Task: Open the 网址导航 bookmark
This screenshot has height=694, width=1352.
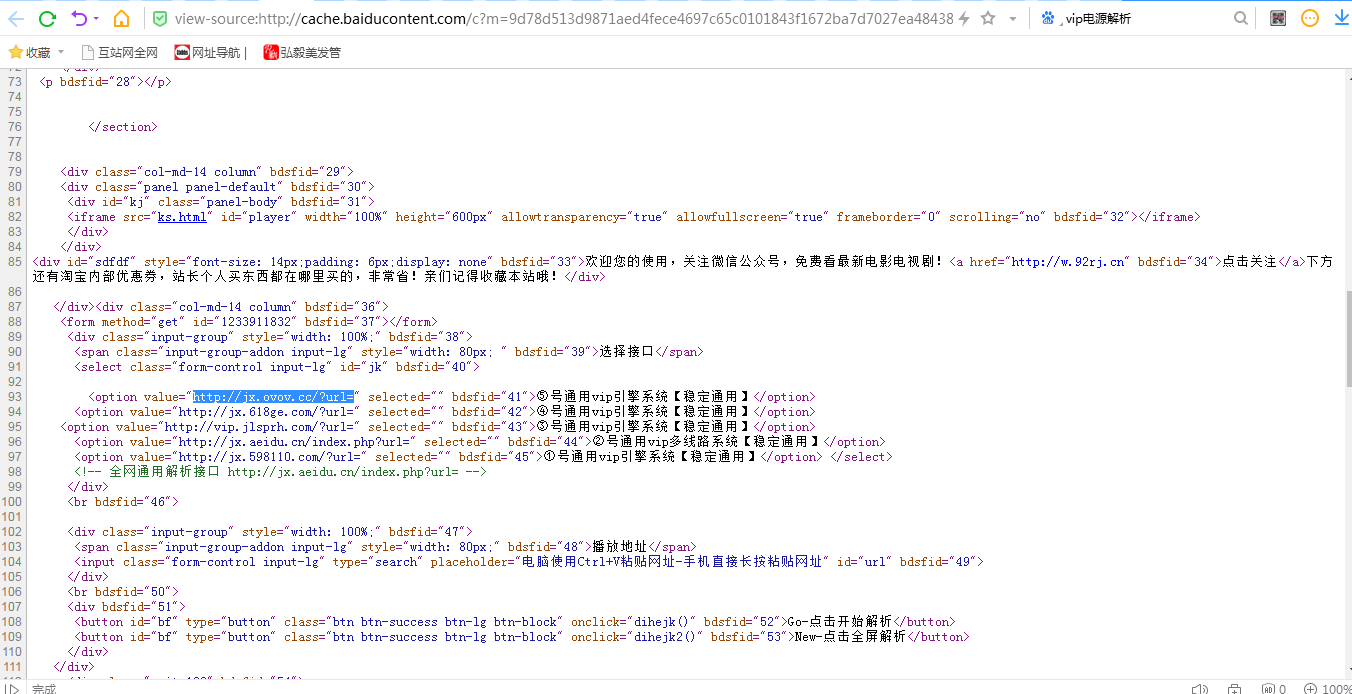Action: [209, 52]
